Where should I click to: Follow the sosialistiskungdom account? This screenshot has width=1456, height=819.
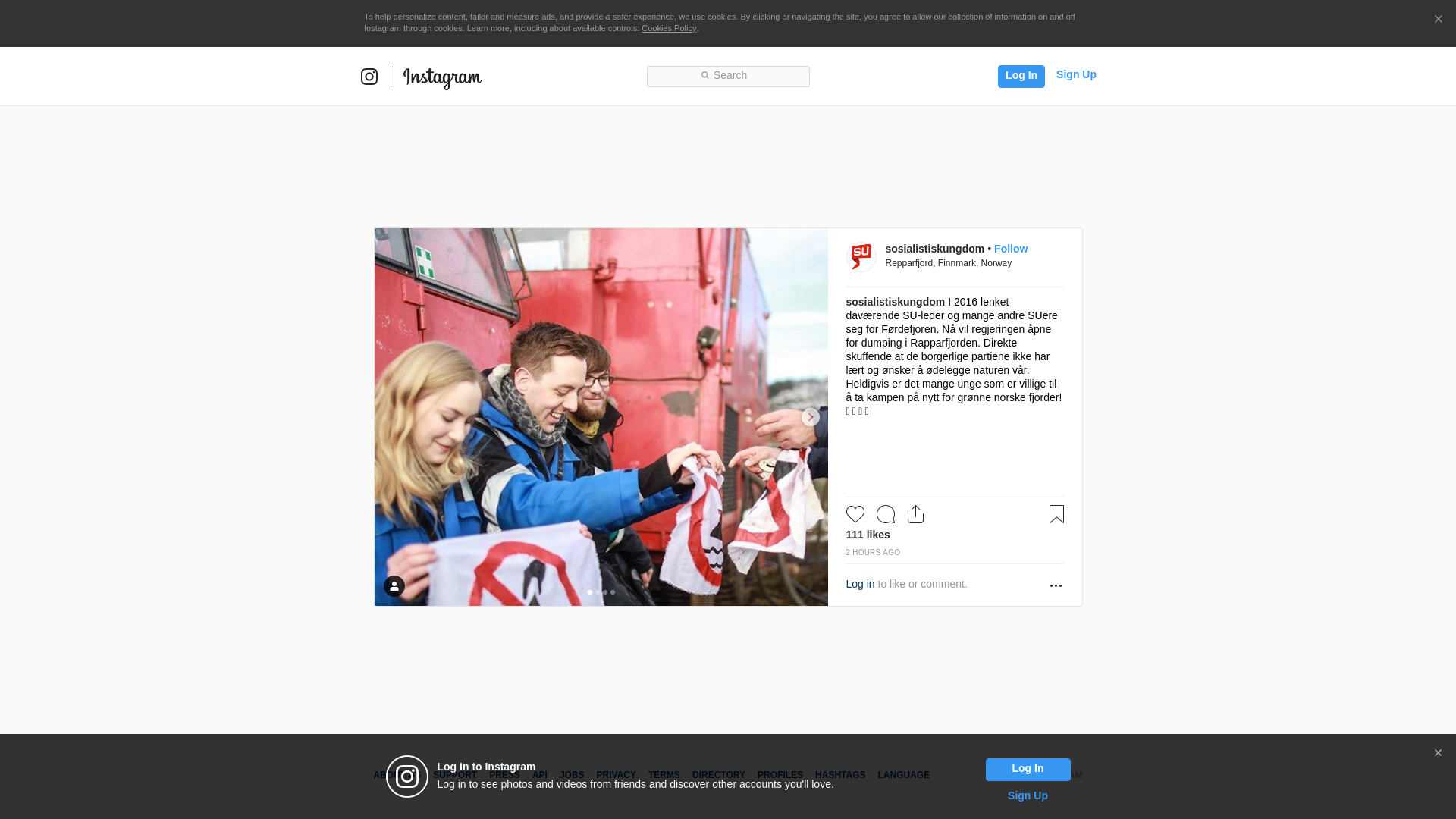point(1011,249)
